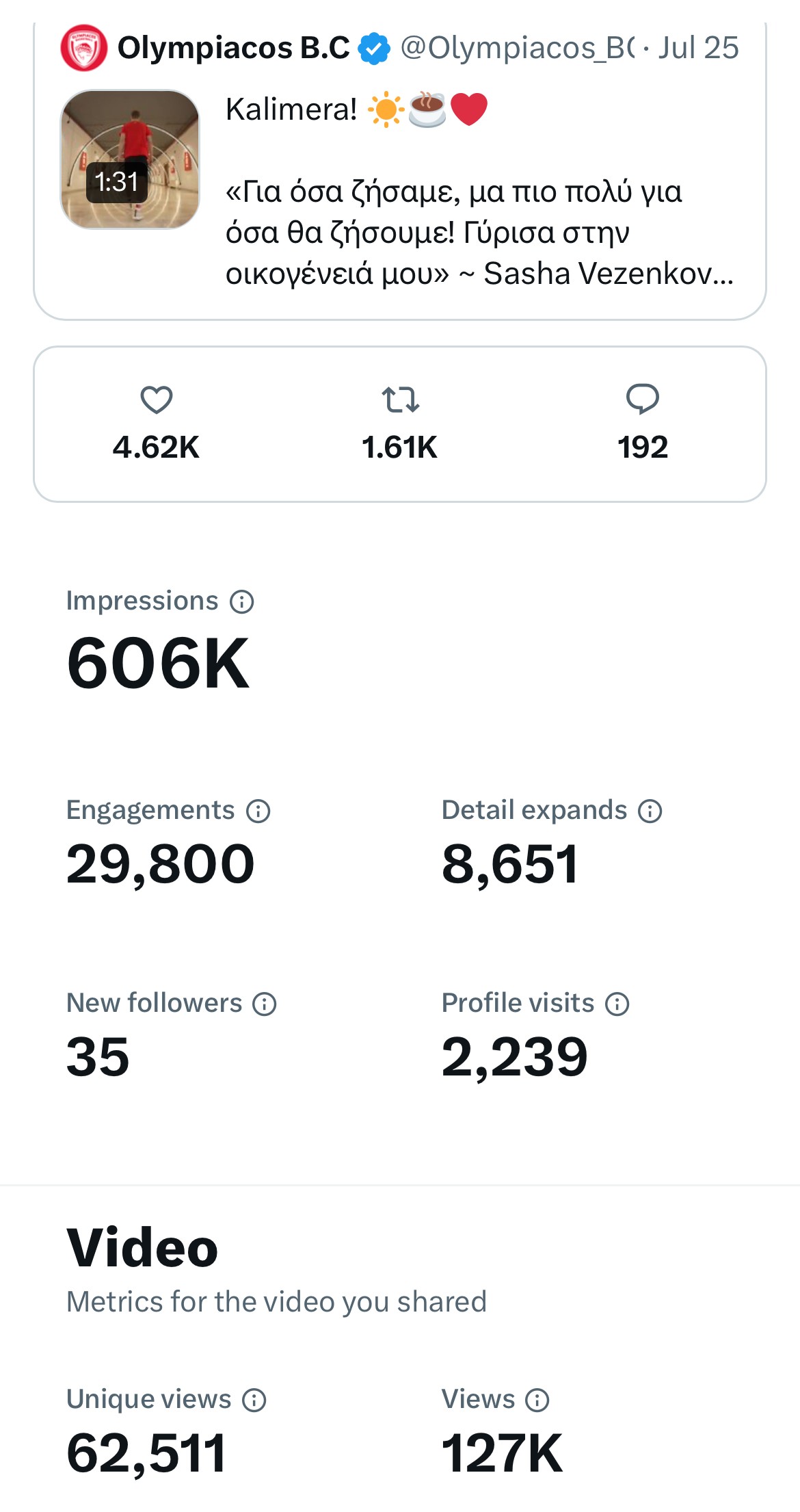This screenshot has height=1512, width=800.
Task: Open the New followers info icon
Action: (x=265, y=1004)
